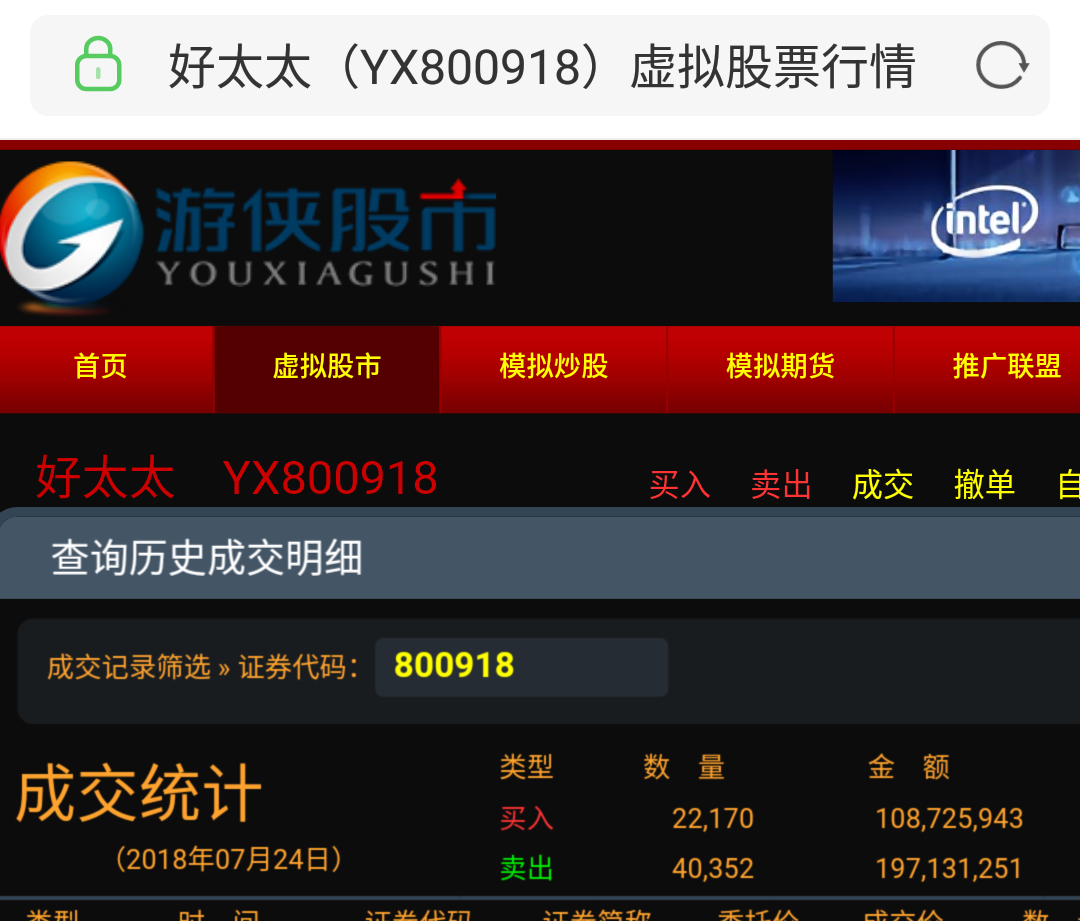Click the 好太太 stock name
This screenshot has width=1080, height=921.
(x=105, y=478)
